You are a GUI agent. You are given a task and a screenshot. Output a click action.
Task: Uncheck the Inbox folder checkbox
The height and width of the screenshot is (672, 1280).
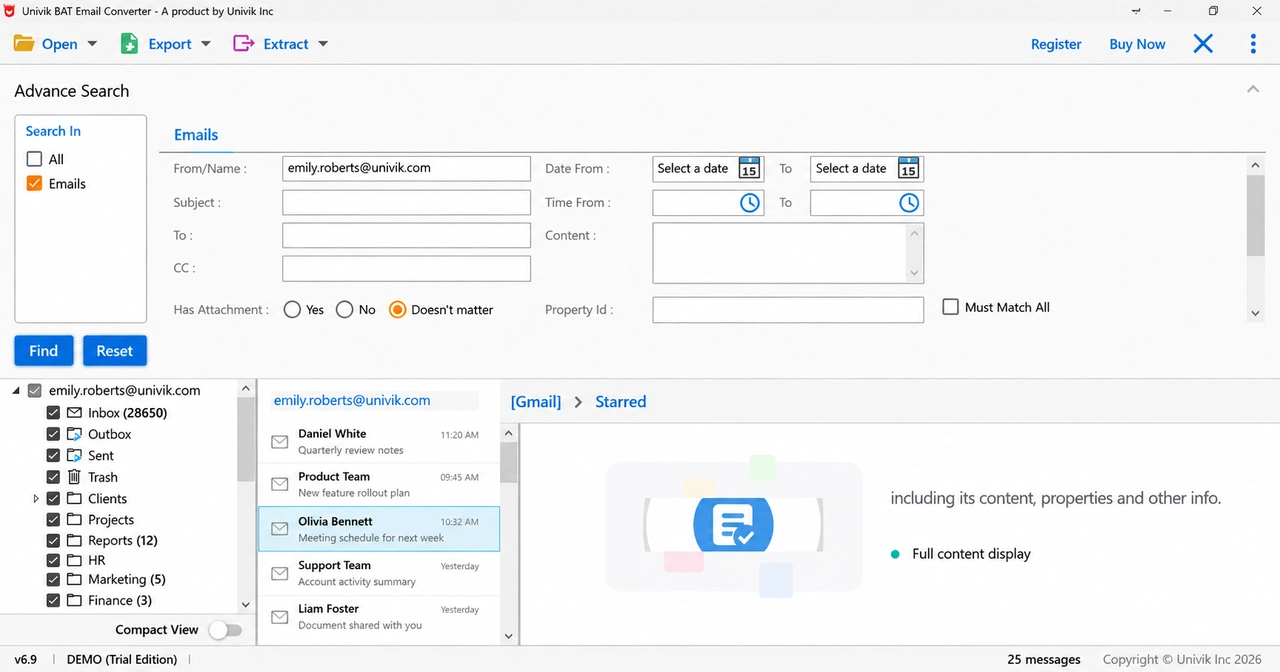pyautogui.click(x=53, y=413)
